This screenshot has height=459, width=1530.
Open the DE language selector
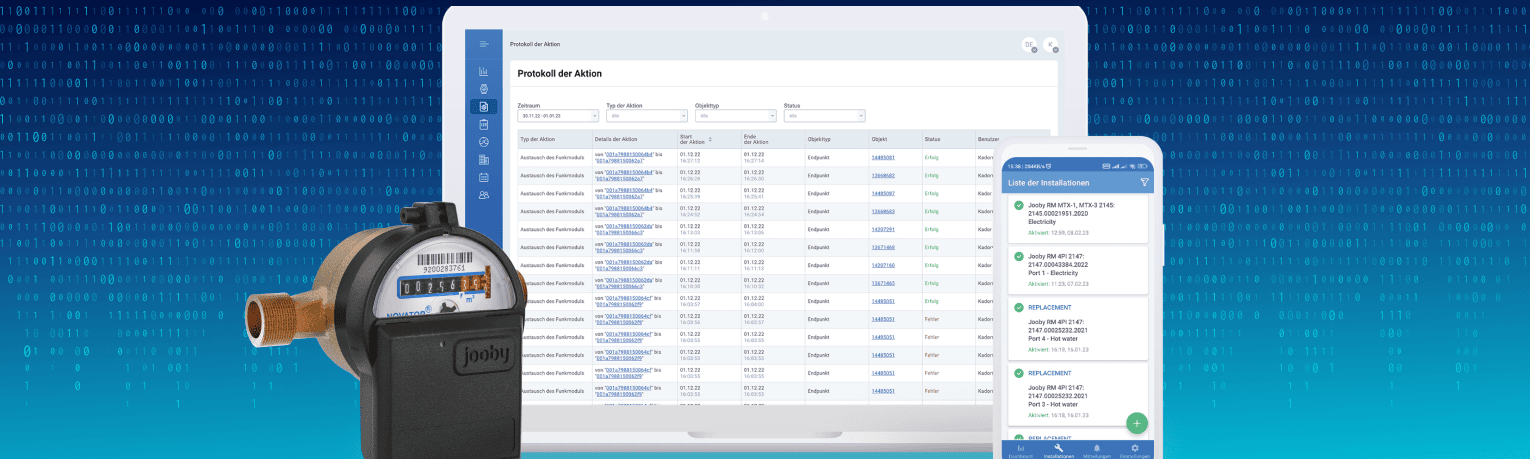pyautogui.click(x=1028, y=44)
